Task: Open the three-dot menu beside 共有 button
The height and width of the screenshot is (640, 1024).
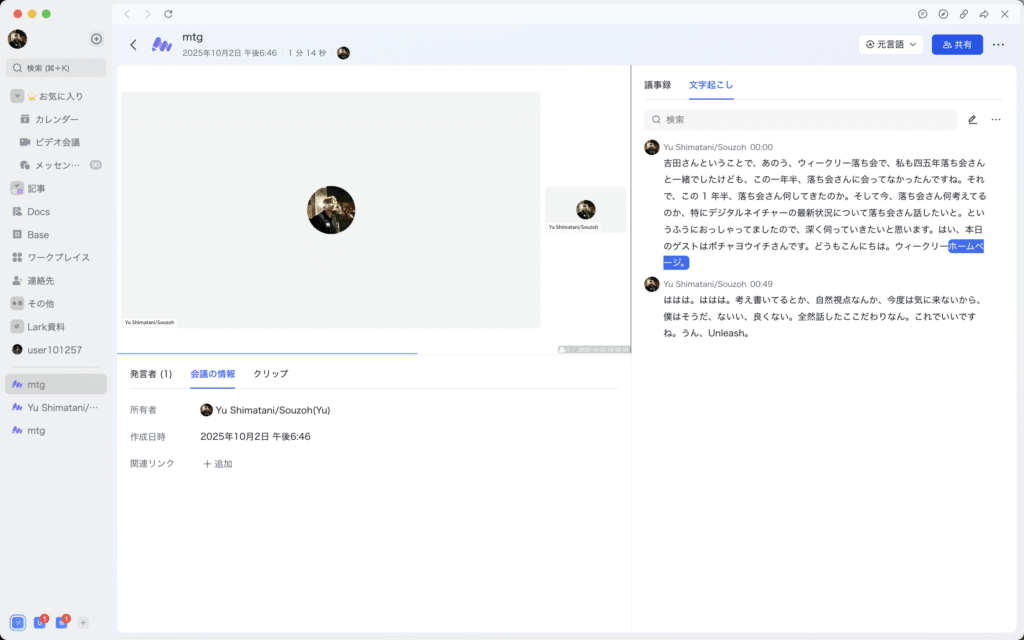Action: click(x=998, y=45)
